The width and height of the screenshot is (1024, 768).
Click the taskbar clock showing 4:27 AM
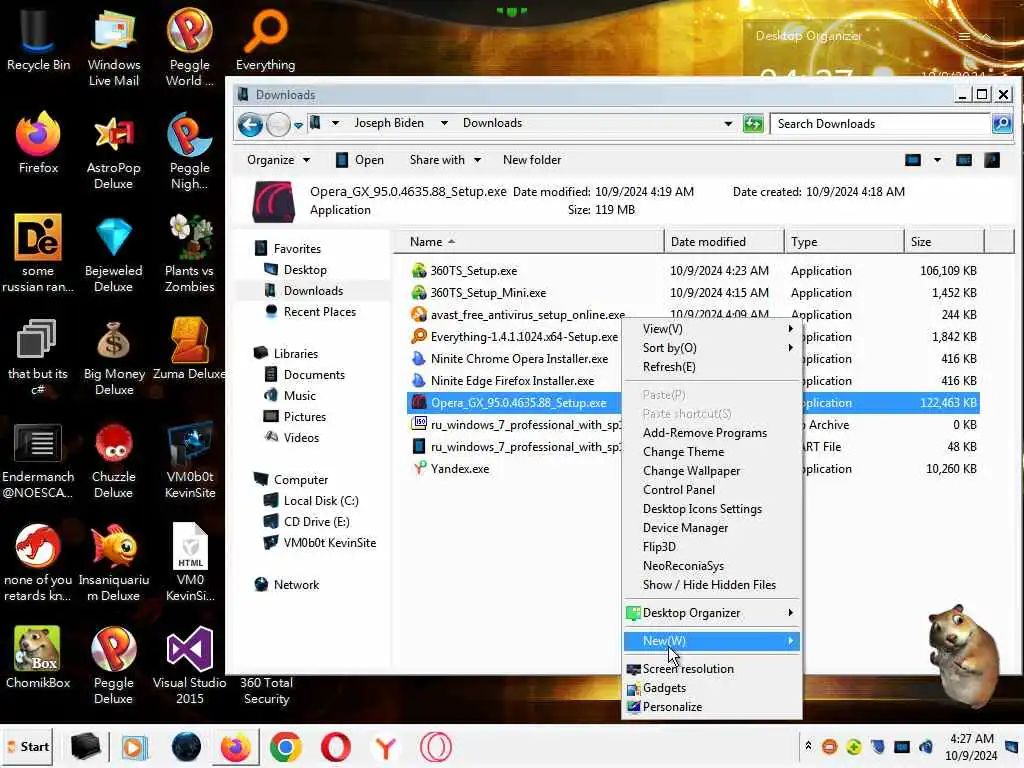[971, 747]
